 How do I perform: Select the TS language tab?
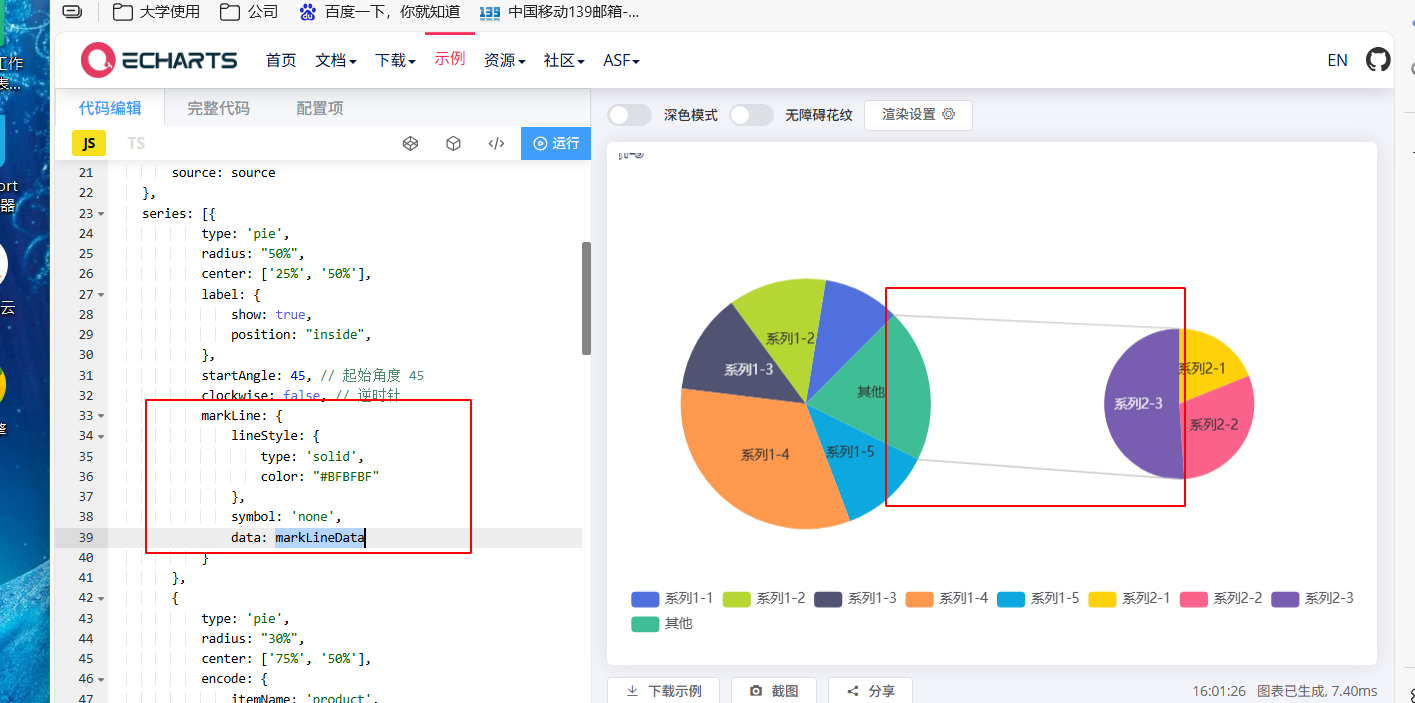pyautogui.click(x=136, y=143)
